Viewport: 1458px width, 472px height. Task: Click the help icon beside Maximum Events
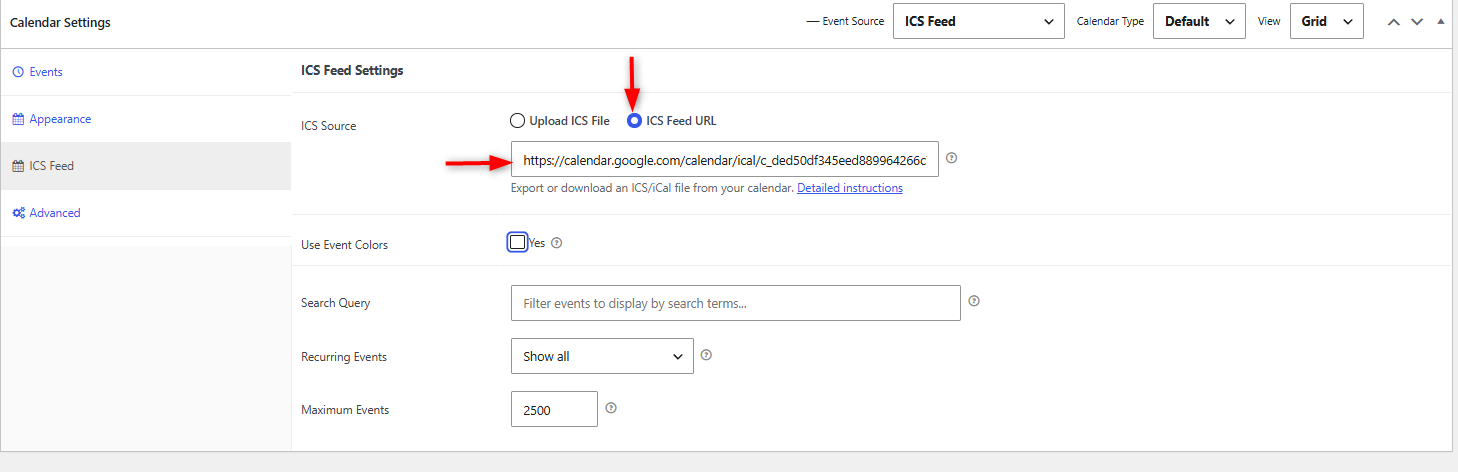[611, 408]
